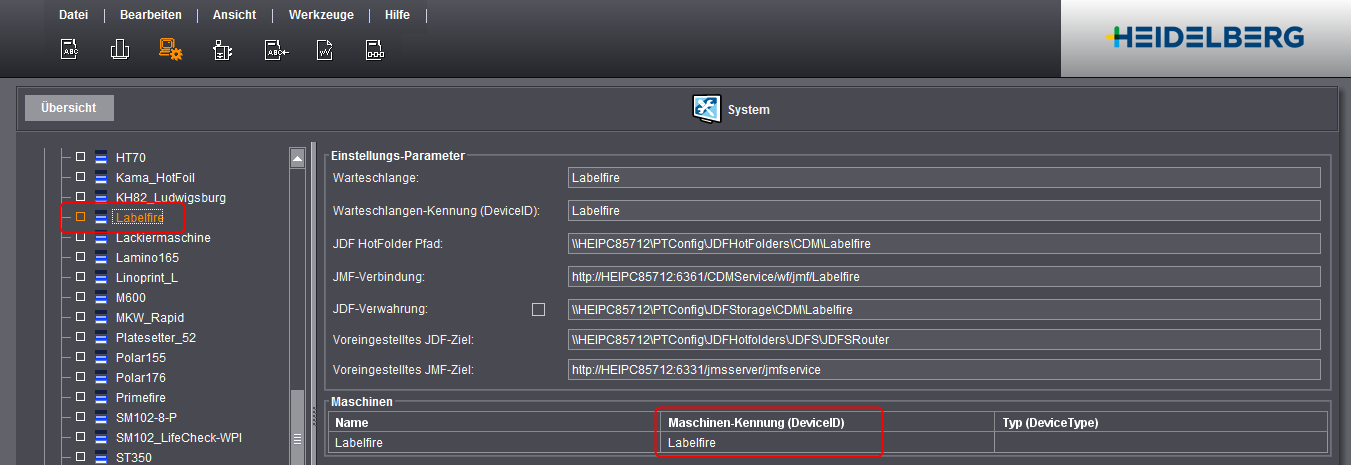1351x465 pixels.
Task: Click device icon next to SM102_LifeCheck-WPI
Action: tap(101, 438)
